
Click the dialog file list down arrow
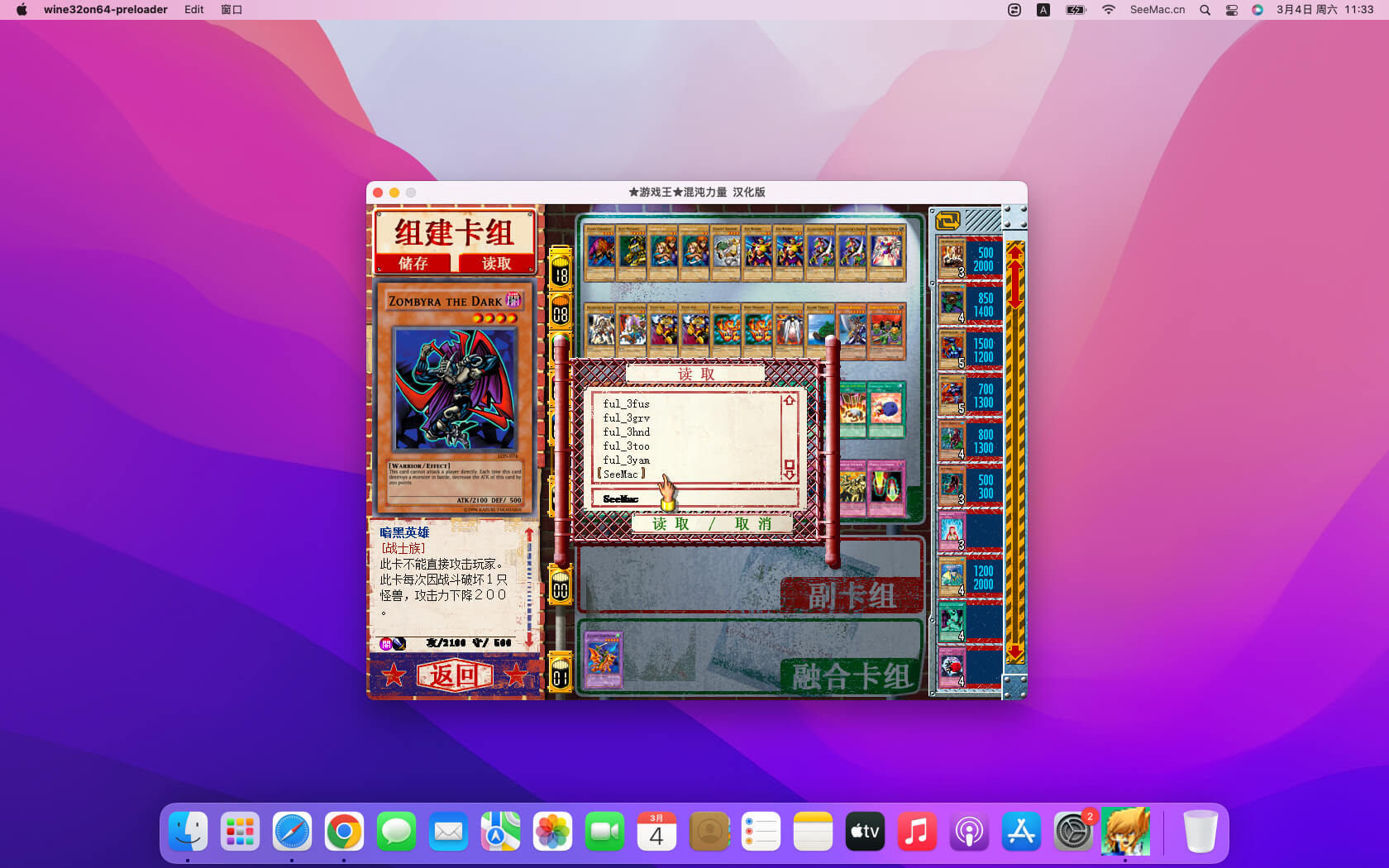pyautogui.click(x=790, y=475)
